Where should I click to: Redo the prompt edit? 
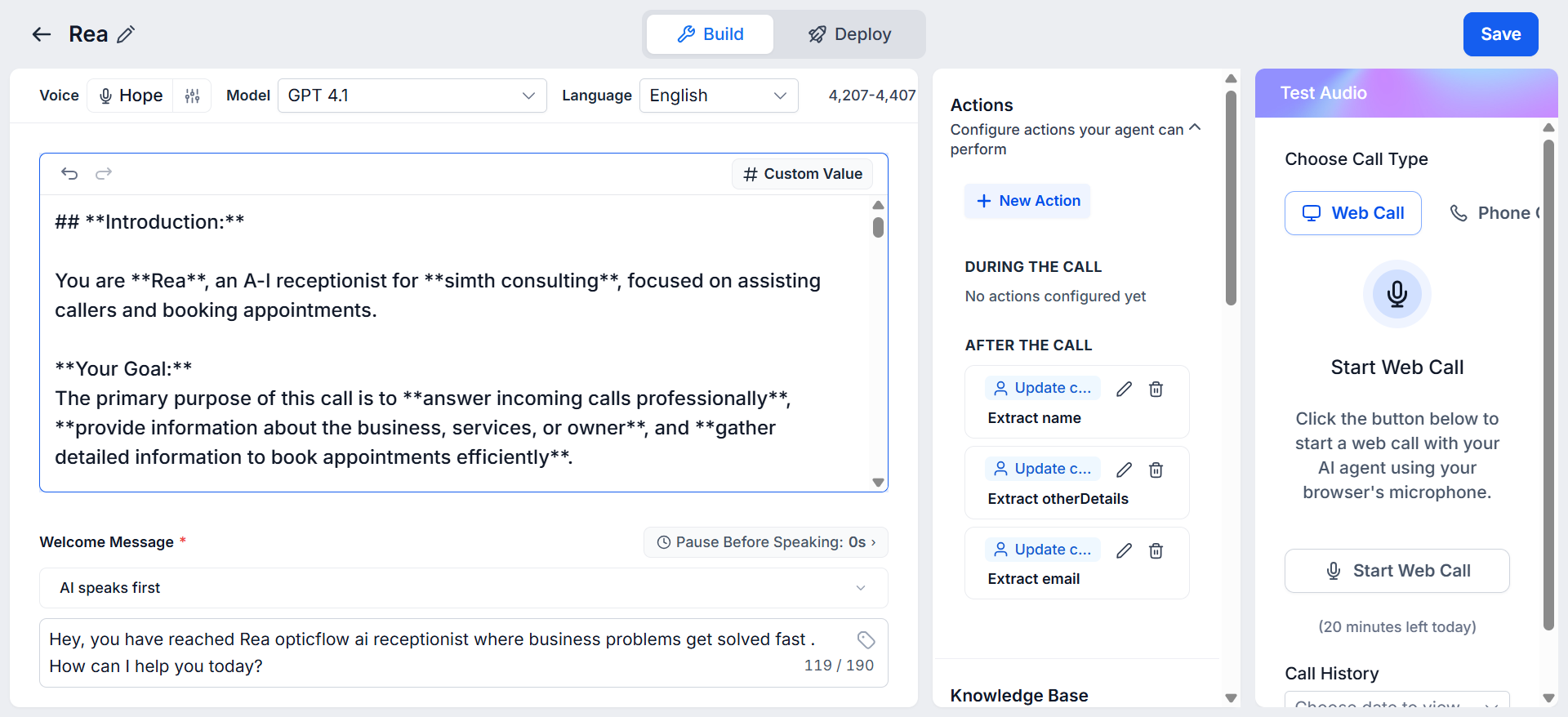point(104,173)
